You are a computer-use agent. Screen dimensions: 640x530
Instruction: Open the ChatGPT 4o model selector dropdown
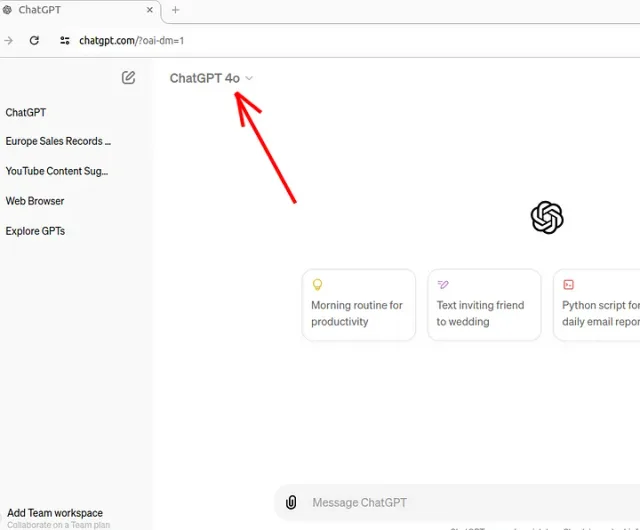pyautogui.click(x=211, y=78)
